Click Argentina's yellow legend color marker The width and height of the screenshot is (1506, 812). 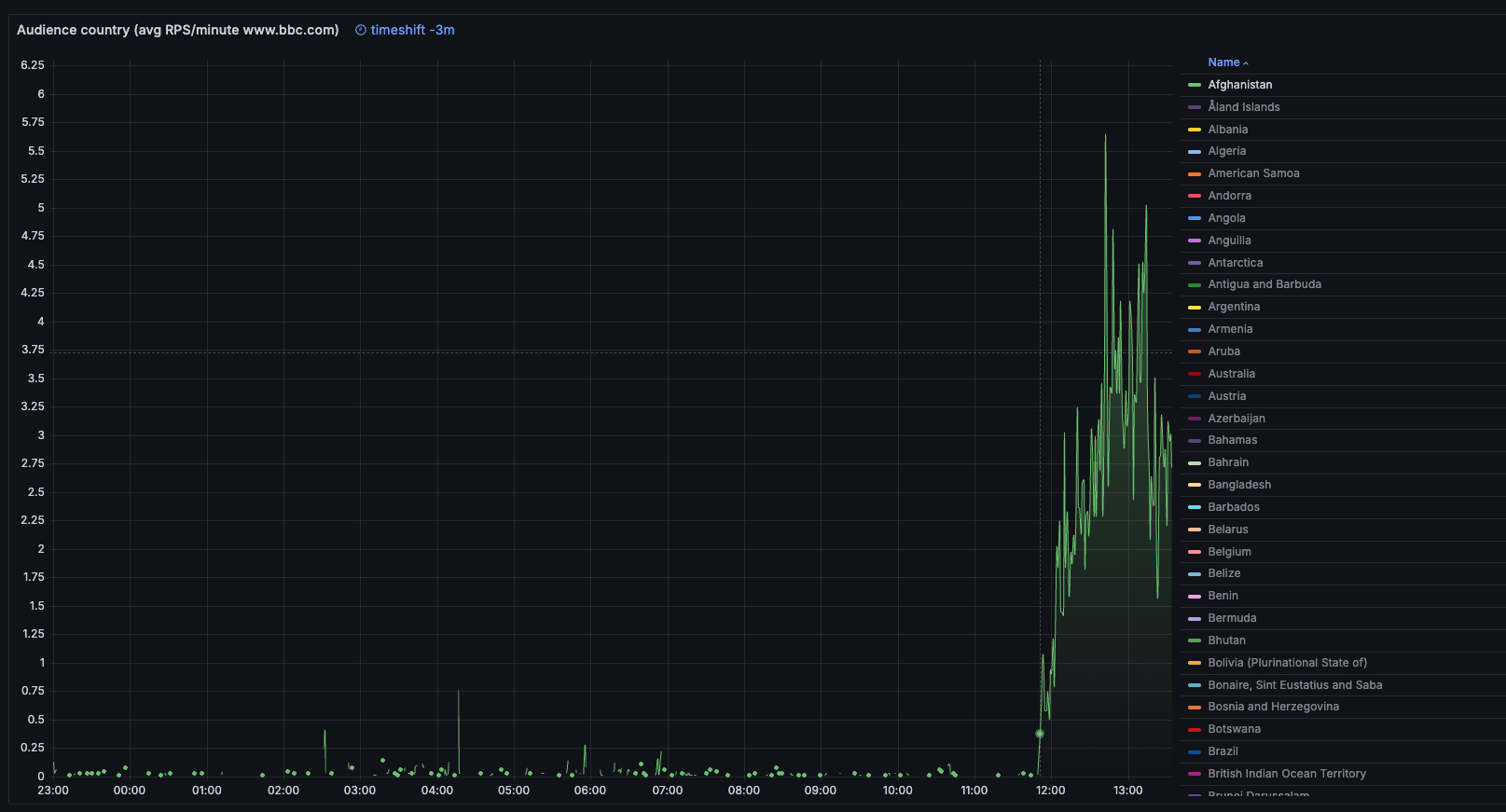[x=1195, y=308]
